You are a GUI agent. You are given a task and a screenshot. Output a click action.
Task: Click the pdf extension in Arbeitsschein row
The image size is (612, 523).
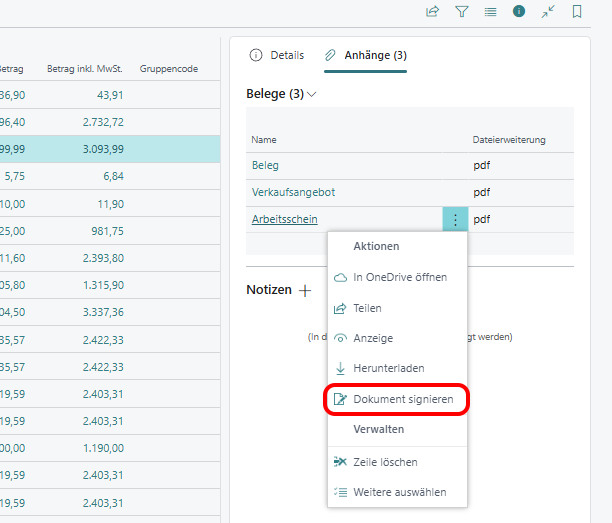[x=482, y=219]
